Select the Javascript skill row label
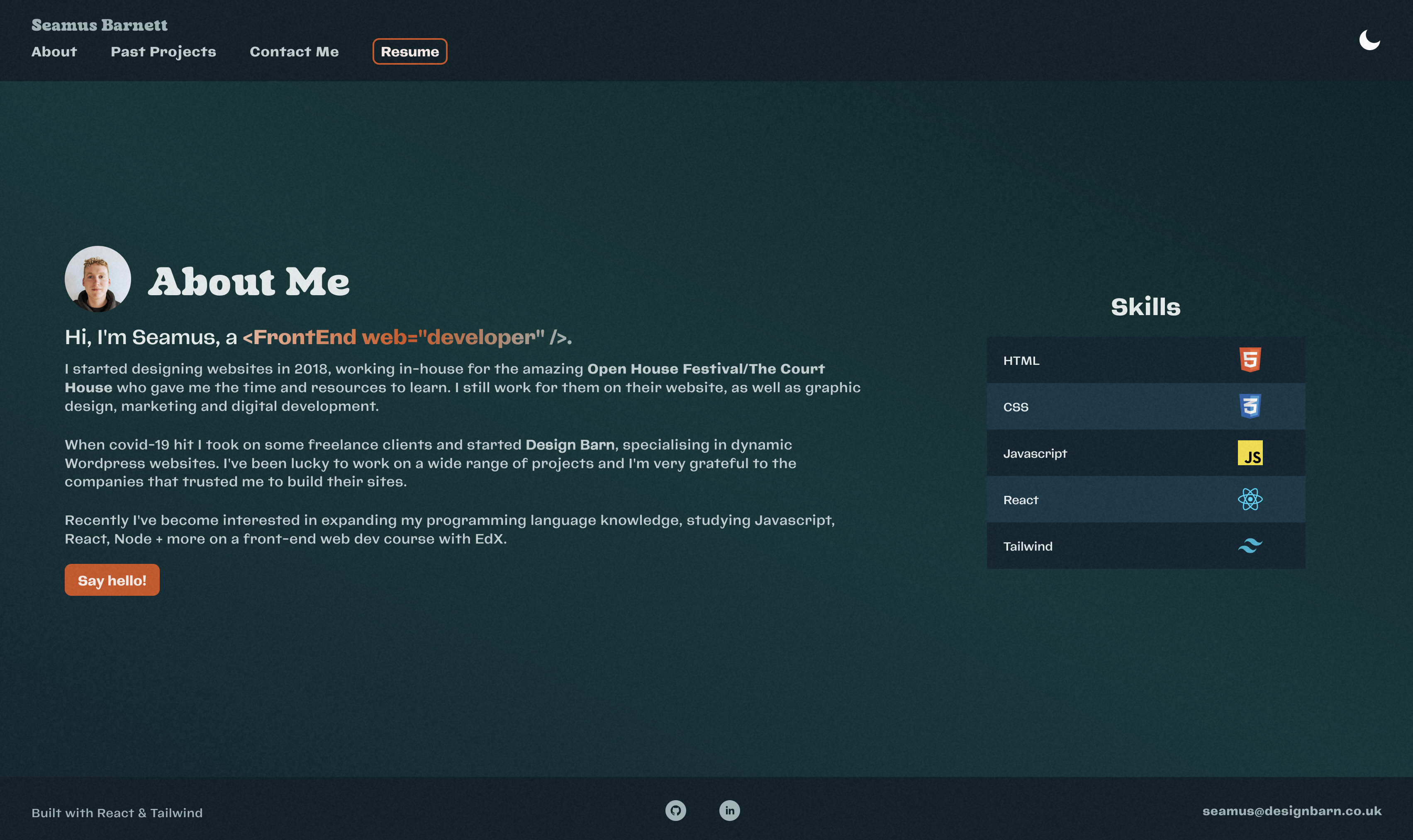The image size is (1413, 840). (1035, 454)
